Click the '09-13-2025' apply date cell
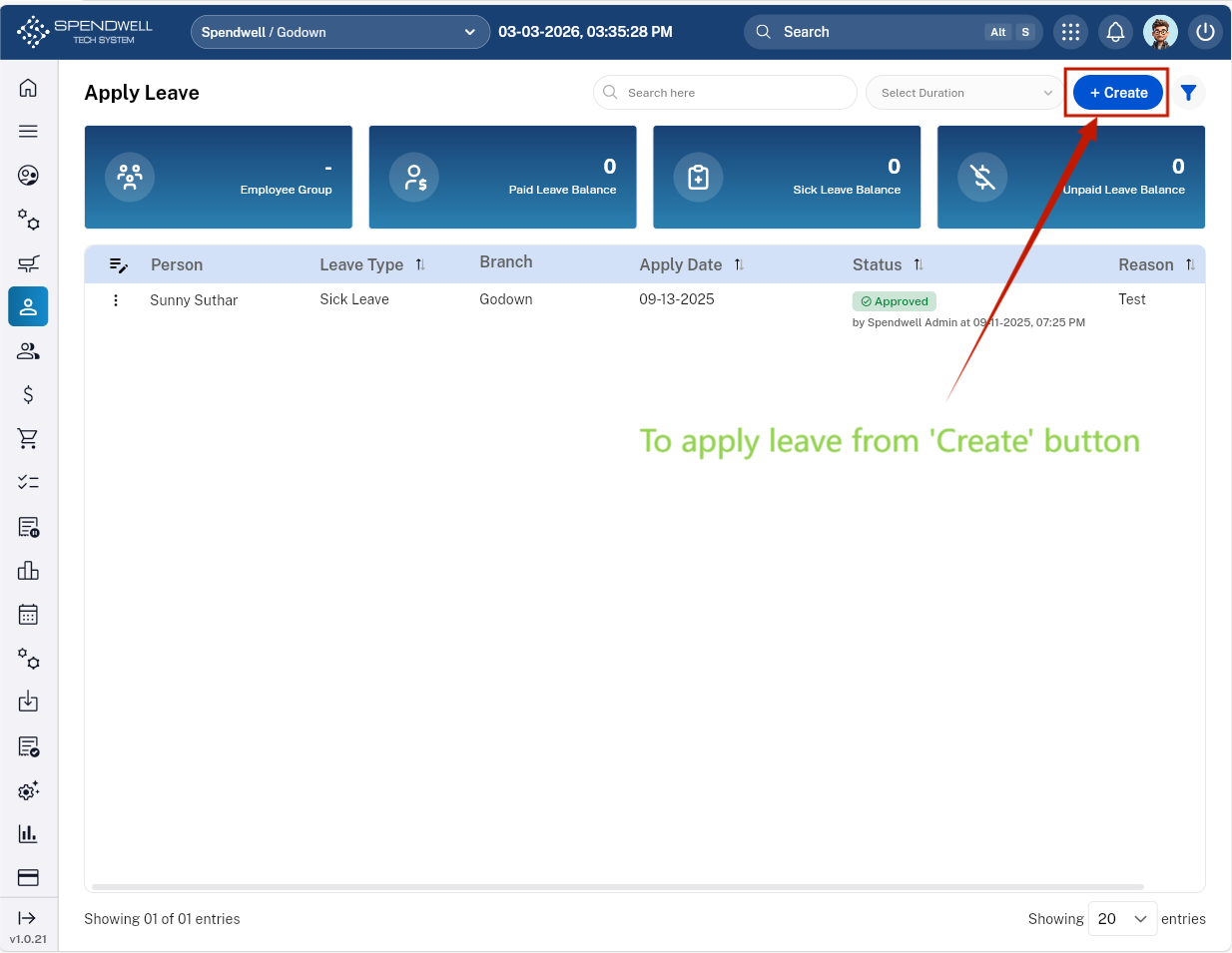The width and height of the screenshot is (1232, 953). (x=677, y=299)
